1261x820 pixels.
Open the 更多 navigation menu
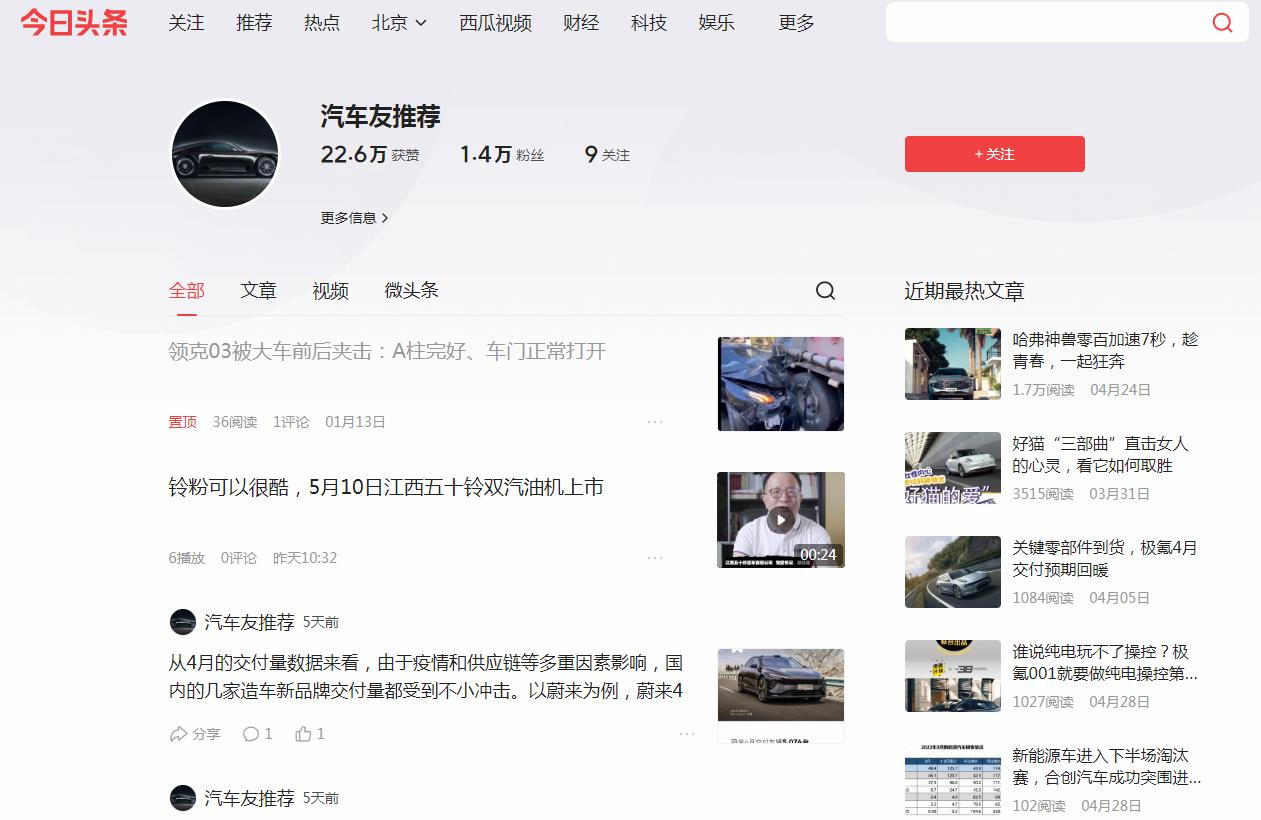(796, 22)
